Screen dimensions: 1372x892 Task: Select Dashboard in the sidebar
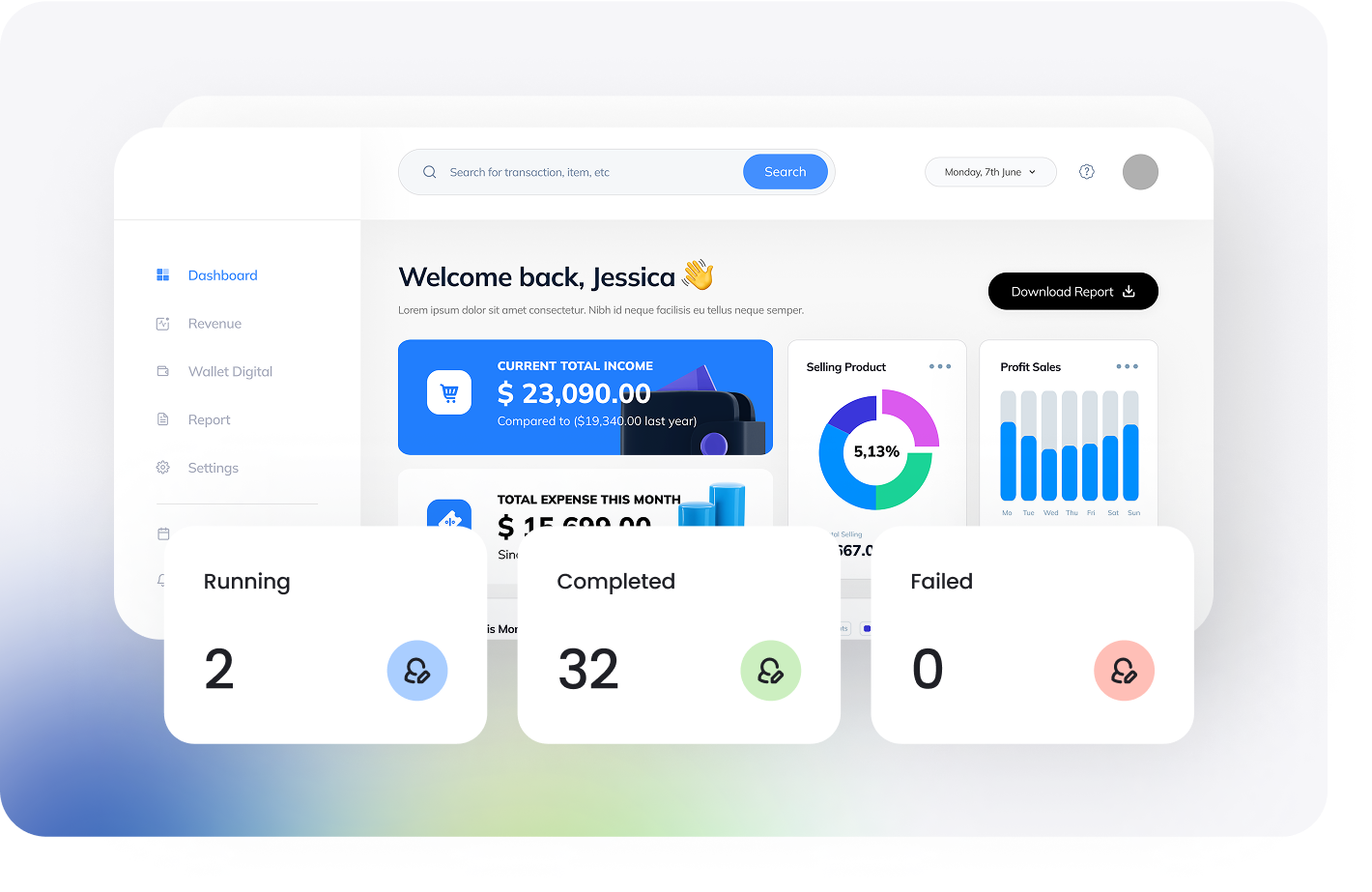click(x=222, y=275)
